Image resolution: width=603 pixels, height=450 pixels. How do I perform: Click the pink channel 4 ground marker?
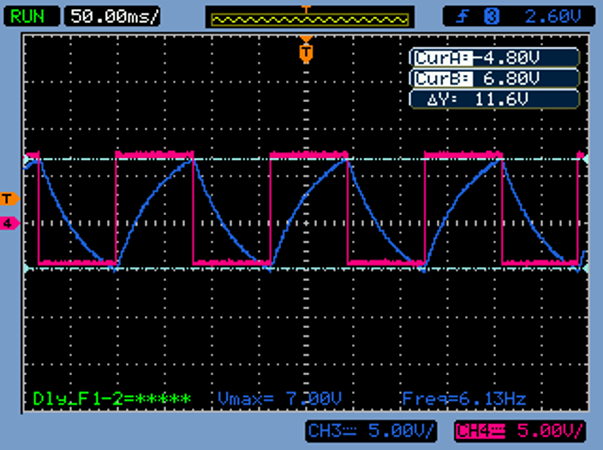pos(9,223)
